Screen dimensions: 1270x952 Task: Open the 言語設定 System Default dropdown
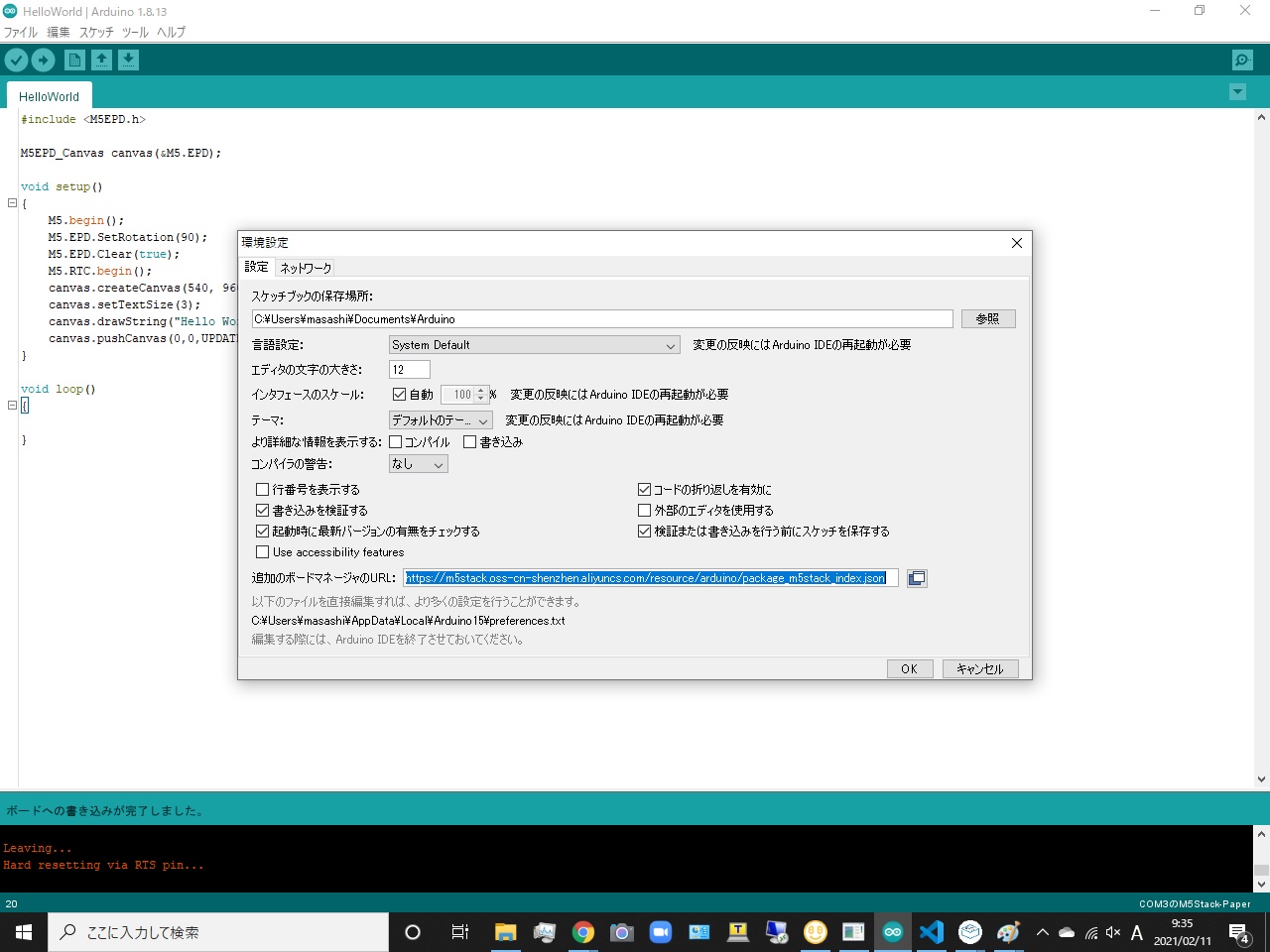point(535,345)
